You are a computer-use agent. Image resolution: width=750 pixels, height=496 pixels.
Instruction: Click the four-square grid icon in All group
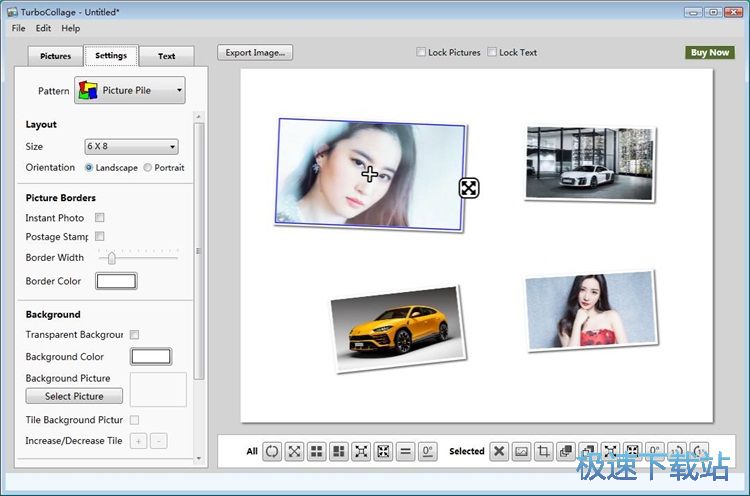(x=316, y=452)
